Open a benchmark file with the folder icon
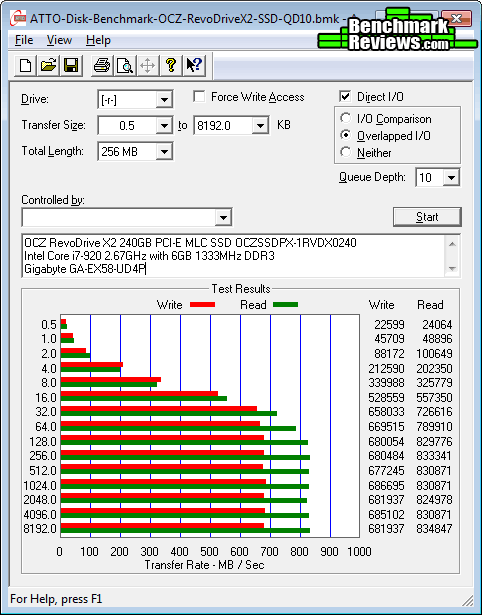The image size is (482, 615). [48, 65]
